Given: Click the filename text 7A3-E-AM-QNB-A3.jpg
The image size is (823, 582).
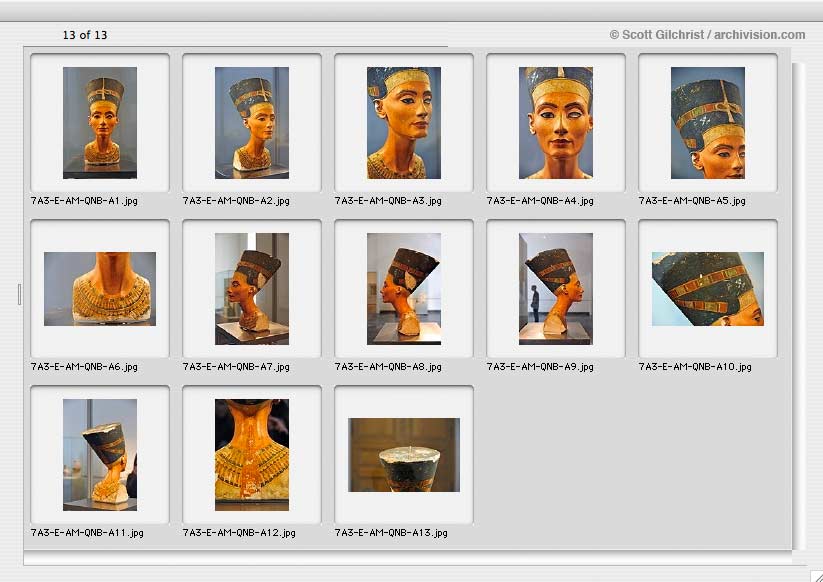Looking at the screenshot, I should [x=388, y=200].
